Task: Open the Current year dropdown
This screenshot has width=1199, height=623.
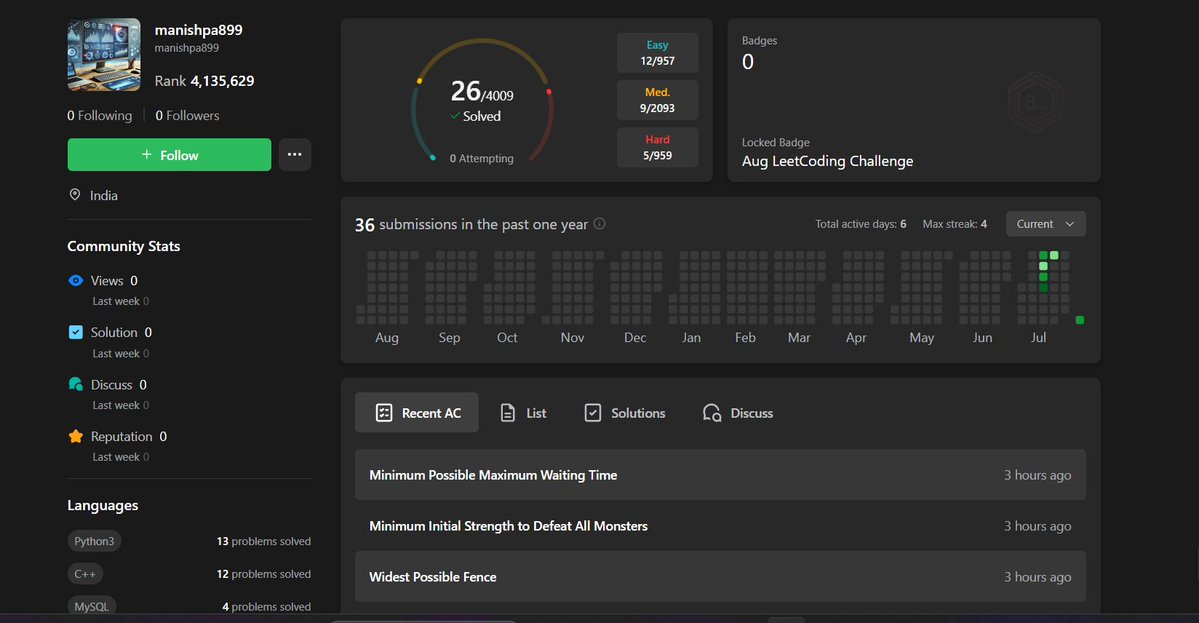Action: pos(1045,224)
